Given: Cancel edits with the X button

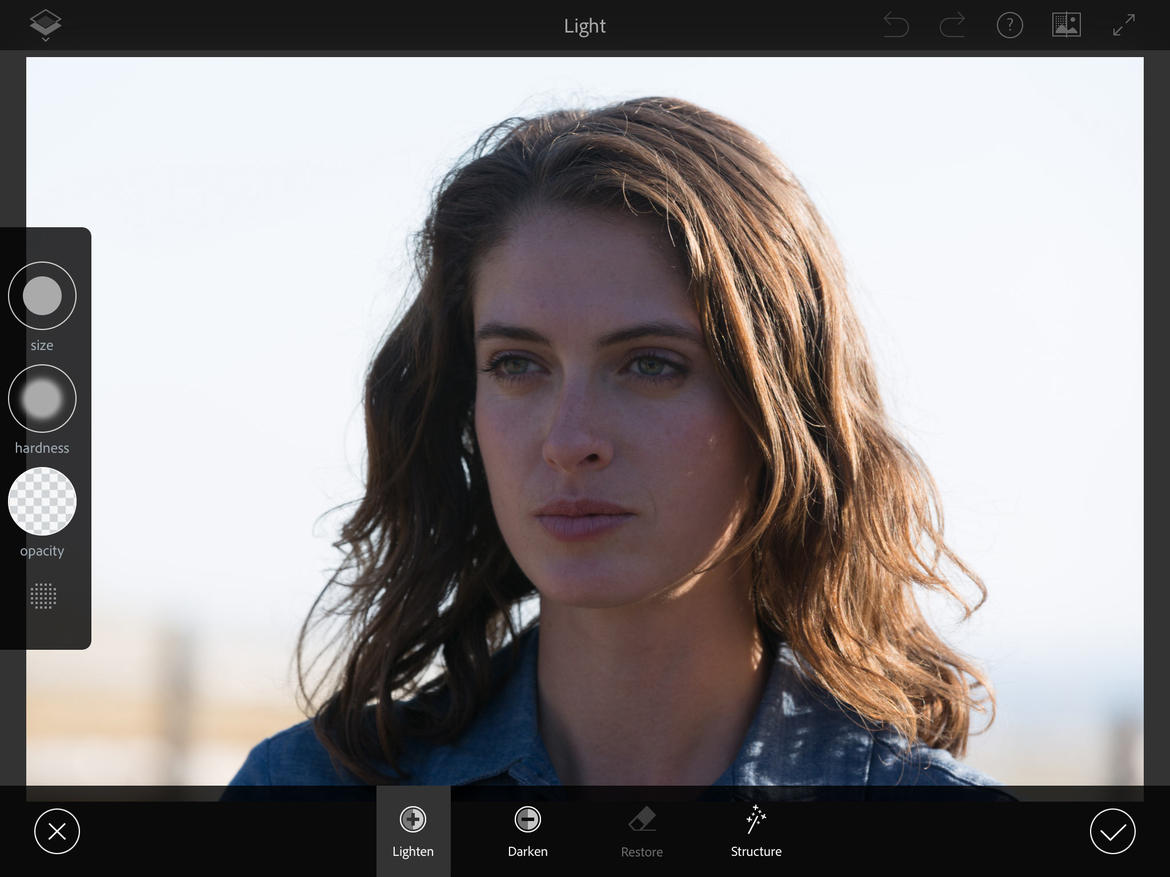Looking at the screenshot, I should [57, 831].
